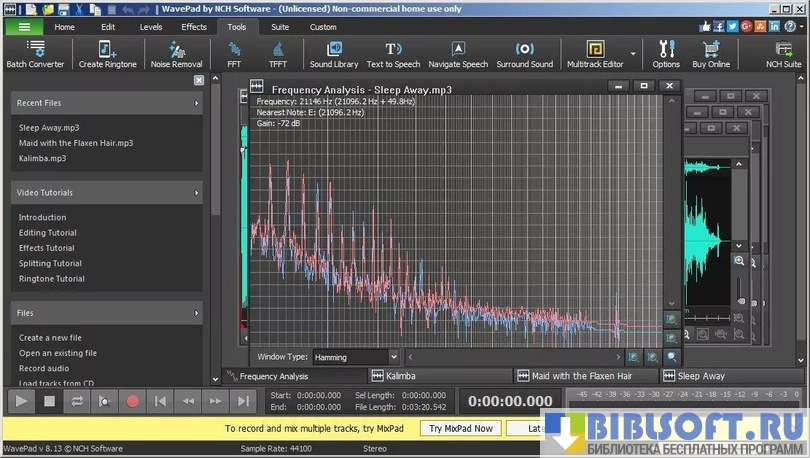
Task: Click the zoom magnifier in waveform panel
Action: [x=739, y=261]
